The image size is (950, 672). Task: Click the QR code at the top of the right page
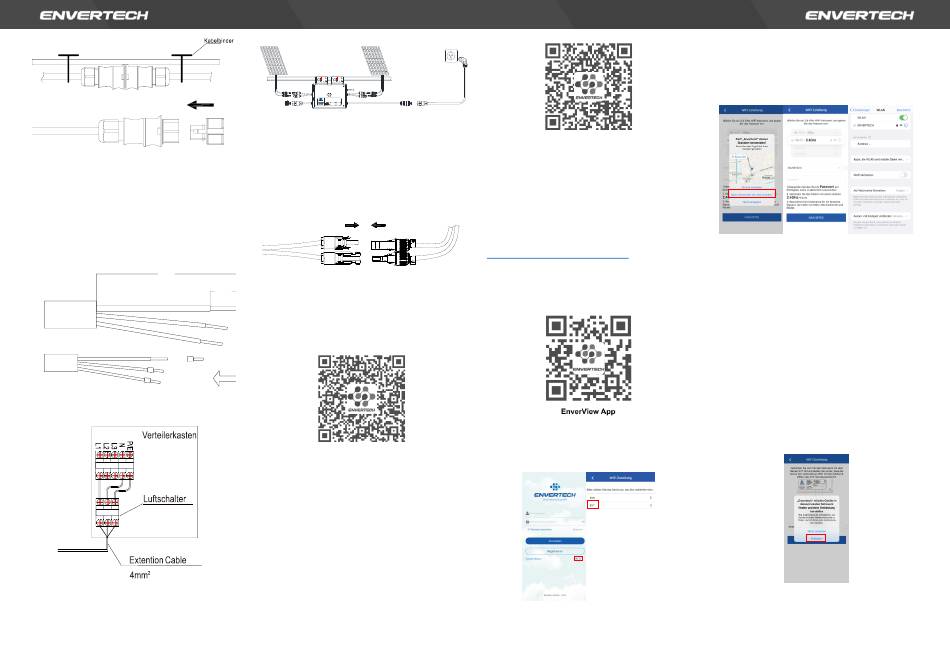(588, 86)
